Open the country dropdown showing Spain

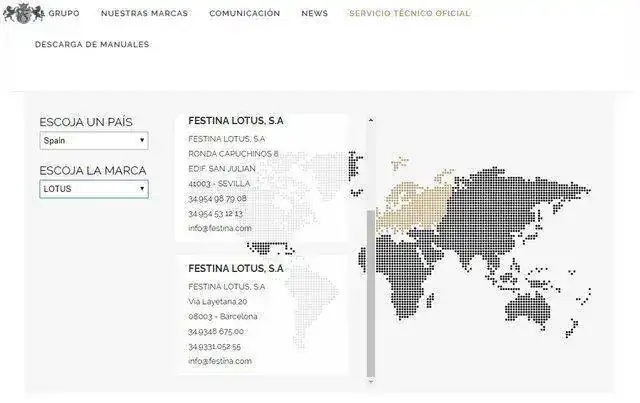[x=94, y=141]
